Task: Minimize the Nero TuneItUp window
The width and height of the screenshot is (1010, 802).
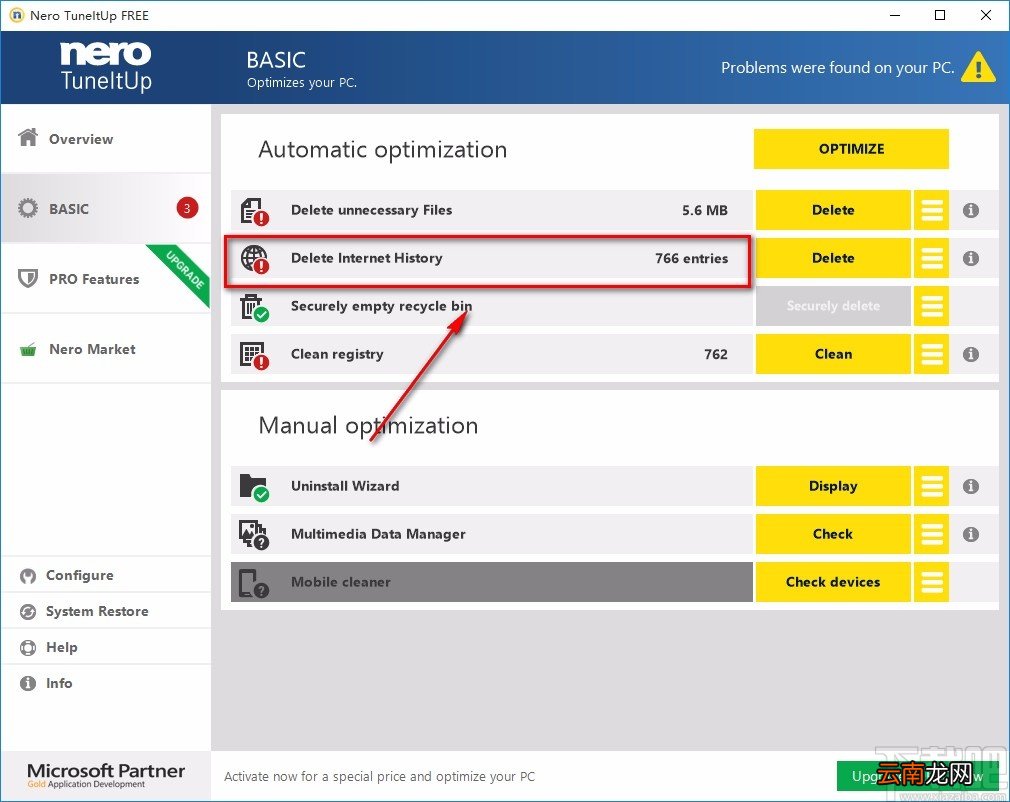Action: (x=895, y=15)
